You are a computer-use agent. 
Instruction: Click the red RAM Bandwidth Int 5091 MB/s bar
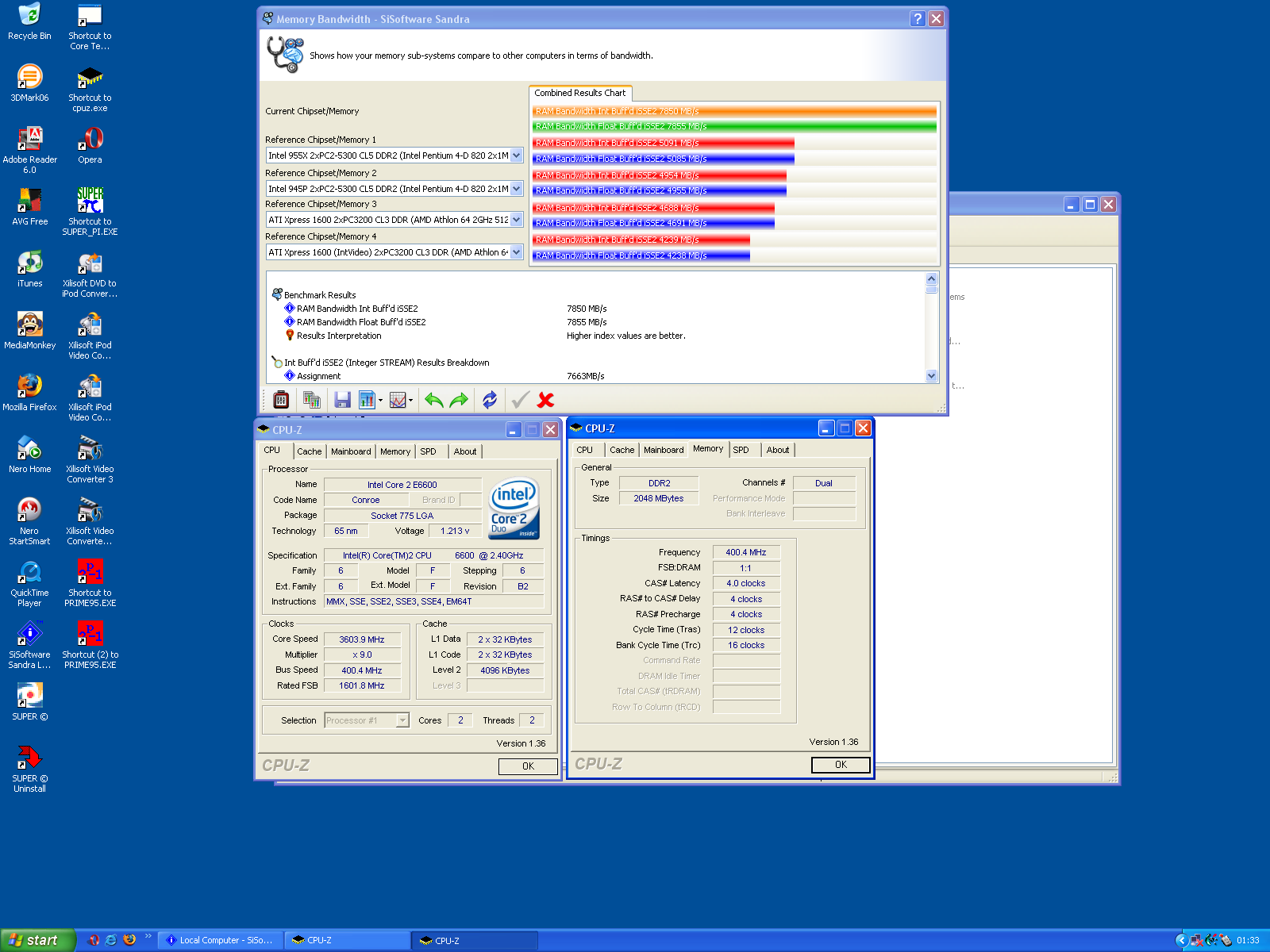pyautogui.click(x=664, y=143)
